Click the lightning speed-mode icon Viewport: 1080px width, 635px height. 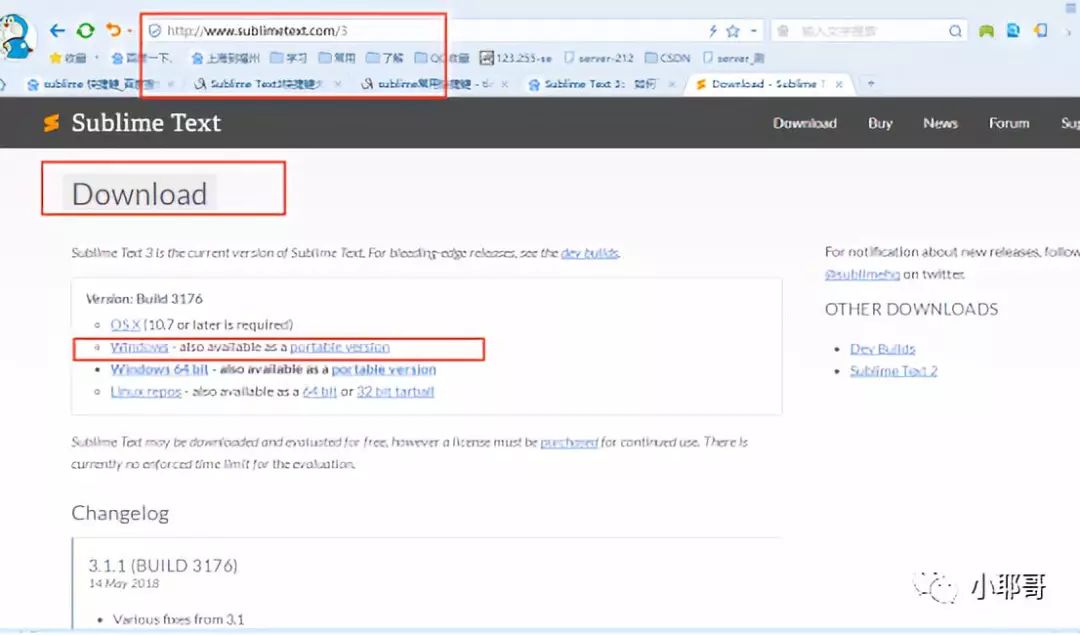(713, 30)
